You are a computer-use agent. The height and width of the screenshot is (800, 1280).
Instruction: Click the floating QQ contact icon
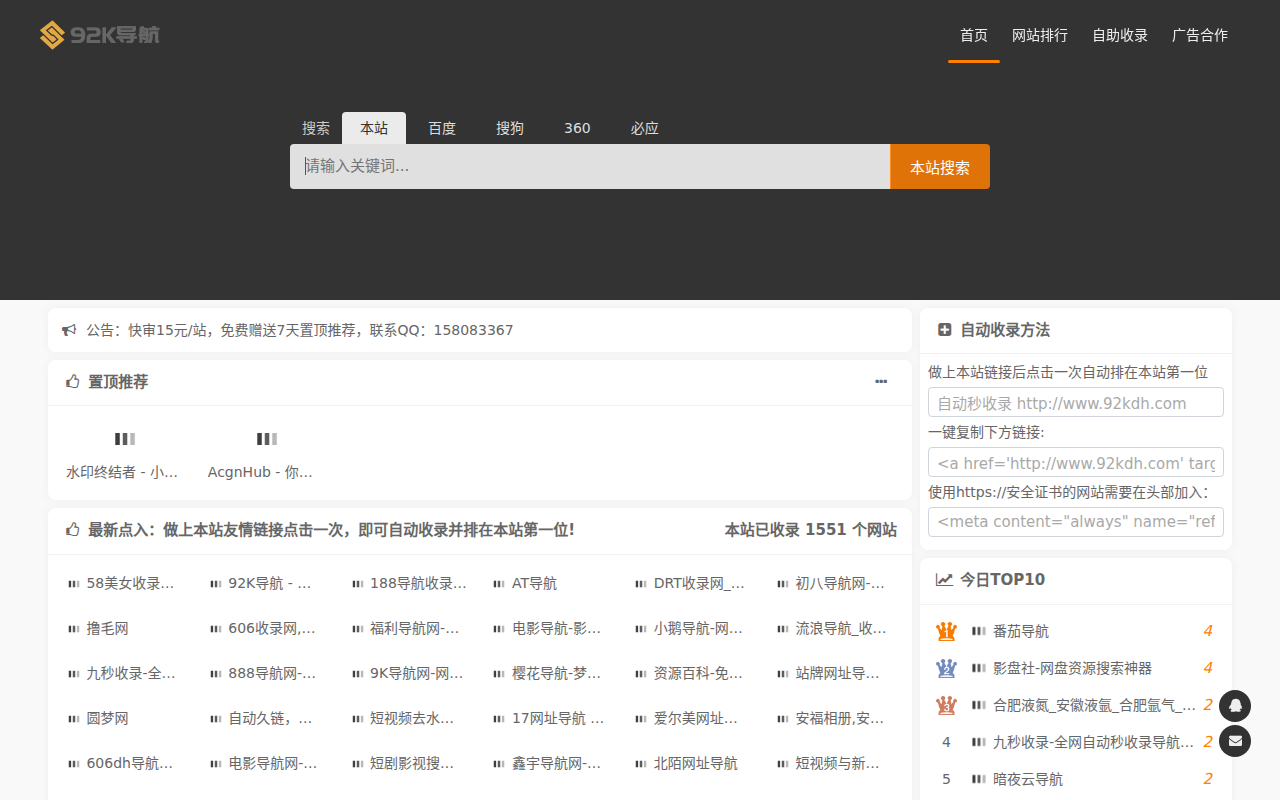coord(1235,705)
